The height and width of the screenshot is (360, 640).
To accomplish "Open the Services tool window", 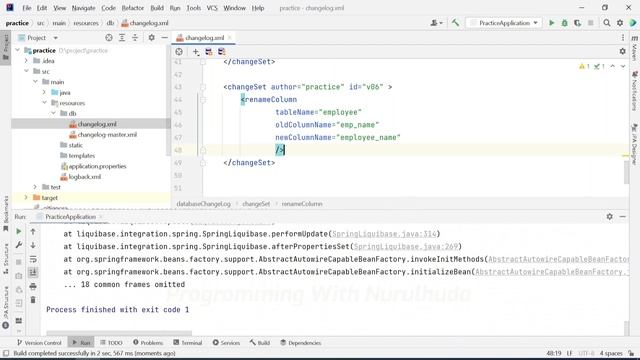I will coord(226,343).
